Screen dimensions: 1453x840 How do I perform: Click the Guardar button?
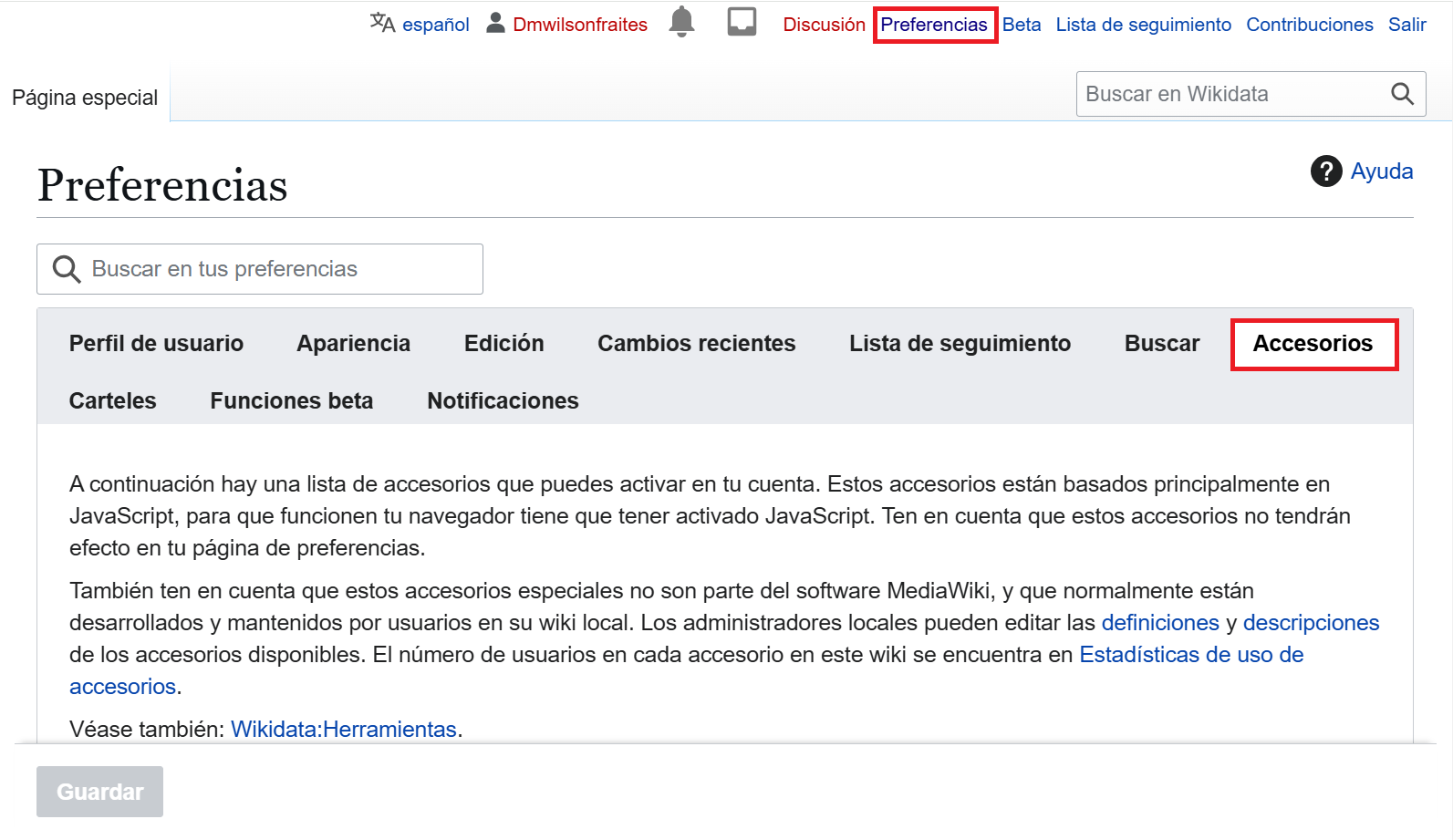(99, 792)
